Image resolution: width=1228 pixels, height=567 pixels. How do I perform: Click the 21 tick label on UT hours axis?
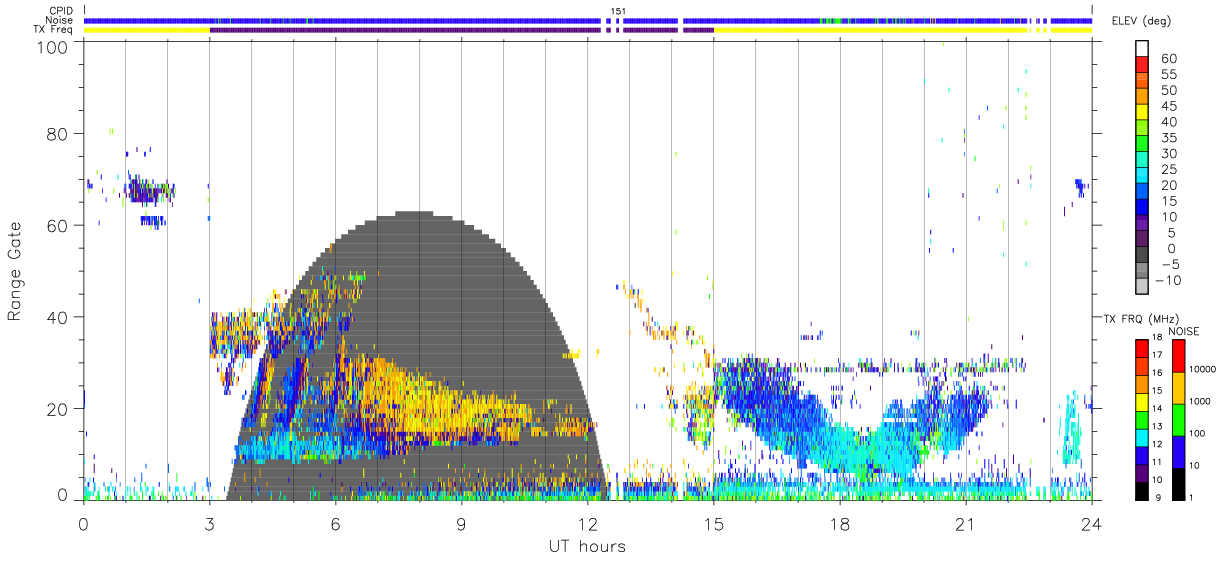click(965, 523)
